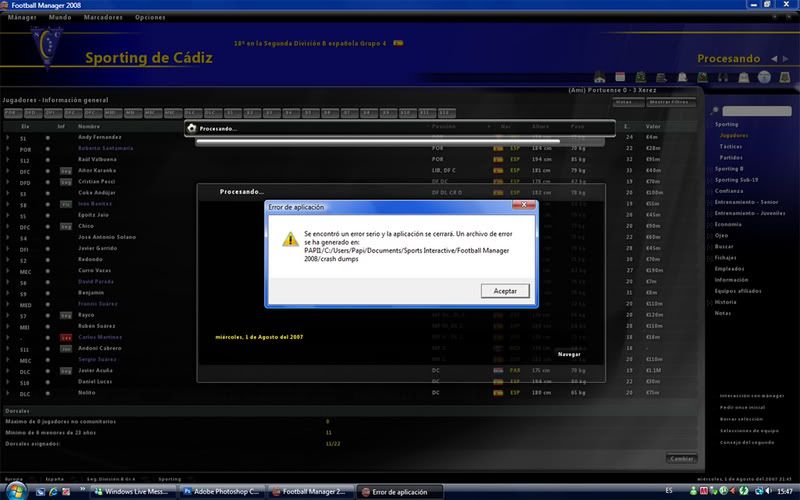Select Tácticas in the sidebar
Image resolution: width=800 pixels, height=500 pixels.
(731, 146)
